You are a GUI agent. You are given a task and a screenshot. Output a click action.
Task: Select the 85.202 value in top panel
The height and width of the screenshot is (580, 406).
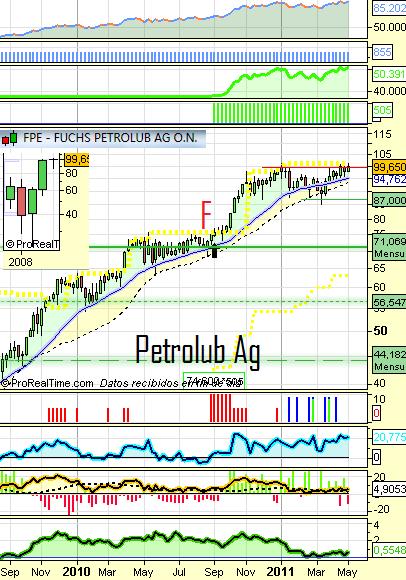coord(389,8)
